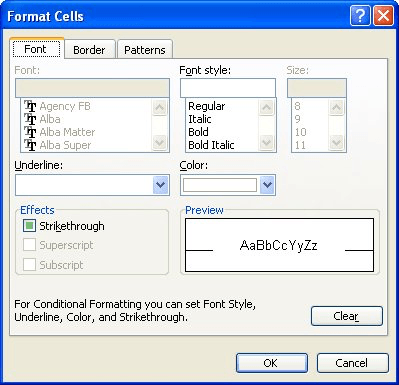Viewport: 399px width, 385px height.
Task: Switch to the Patterns tab
Action: click(x=145, y=50)
